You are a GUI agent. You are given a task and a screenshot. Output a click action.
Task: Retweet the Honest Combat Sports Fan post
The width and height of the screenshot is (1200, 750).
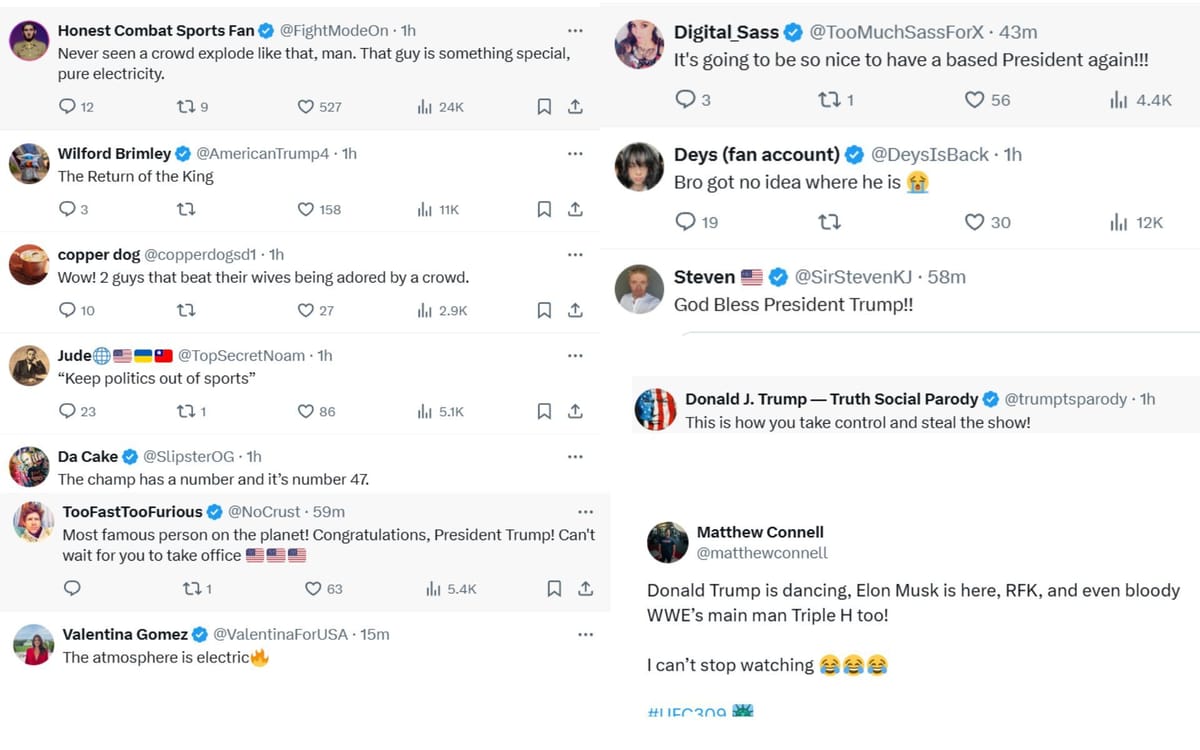[x=186, y=107]
